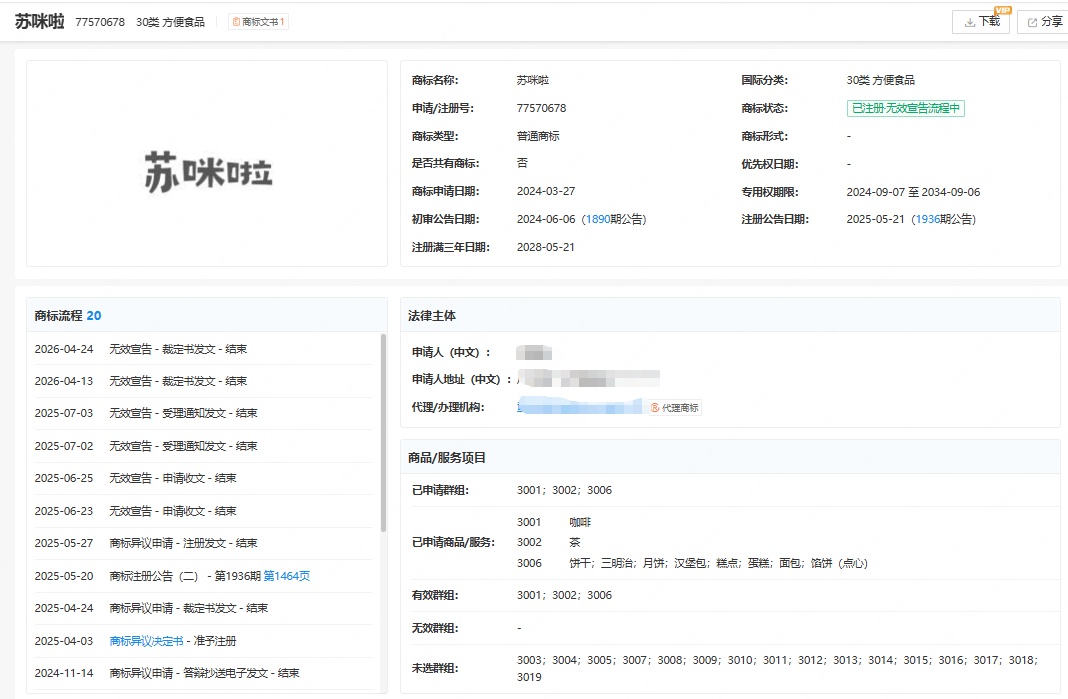Select the 2025-07-03 受理通知发文 row

click(203, 413)
